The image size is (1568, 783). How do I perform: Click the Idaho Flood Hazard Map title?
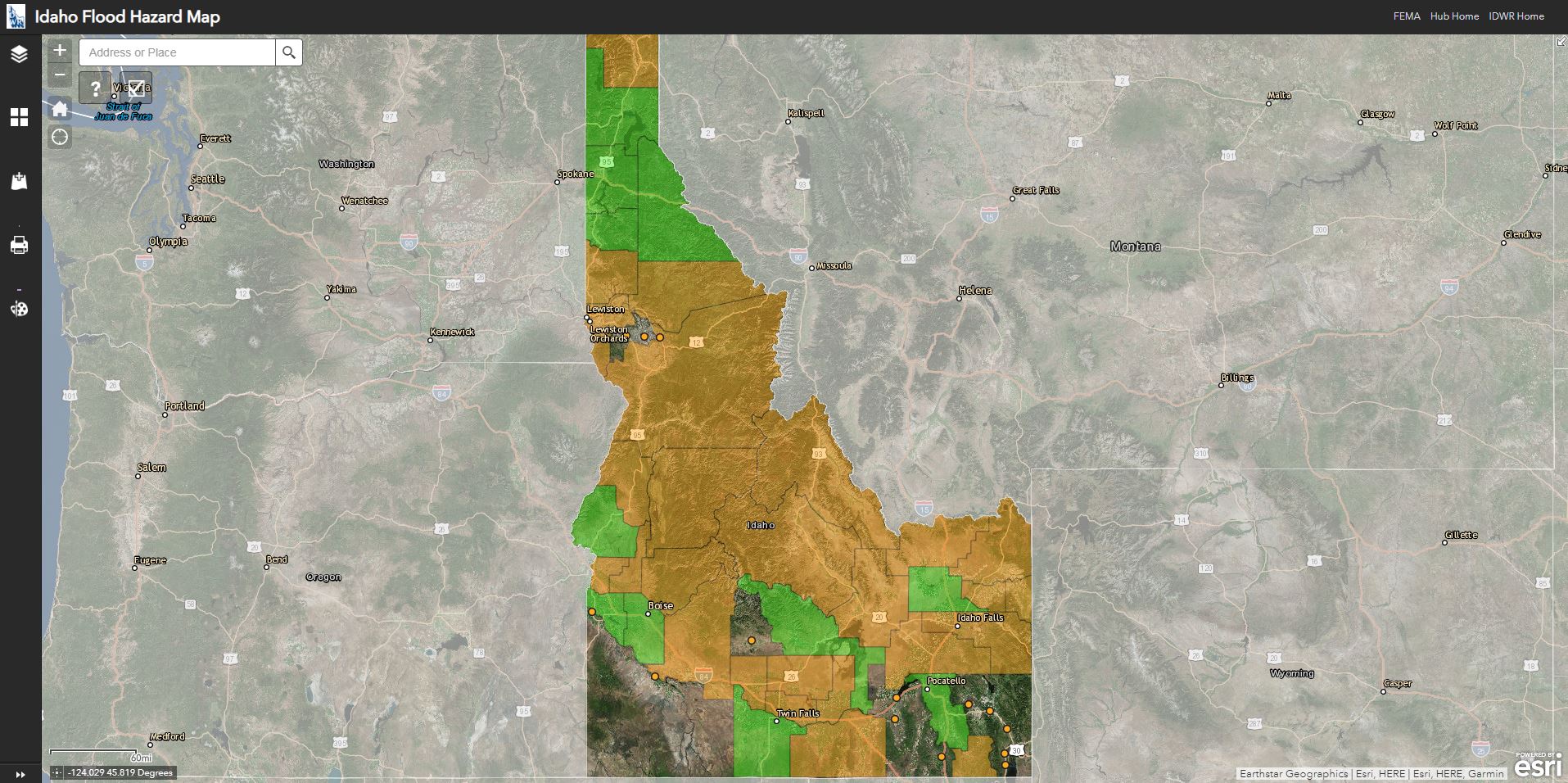[x=128, y=16]
